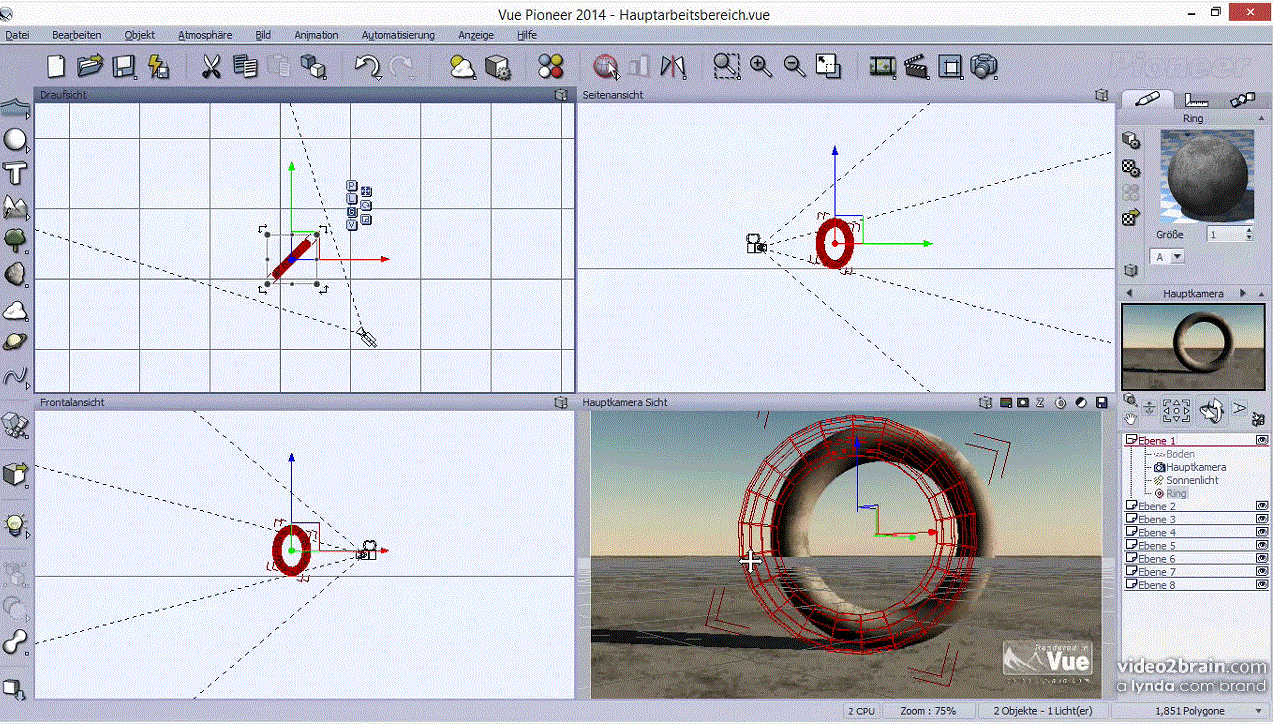Select Ring in the layer tree

(1176, 493)
